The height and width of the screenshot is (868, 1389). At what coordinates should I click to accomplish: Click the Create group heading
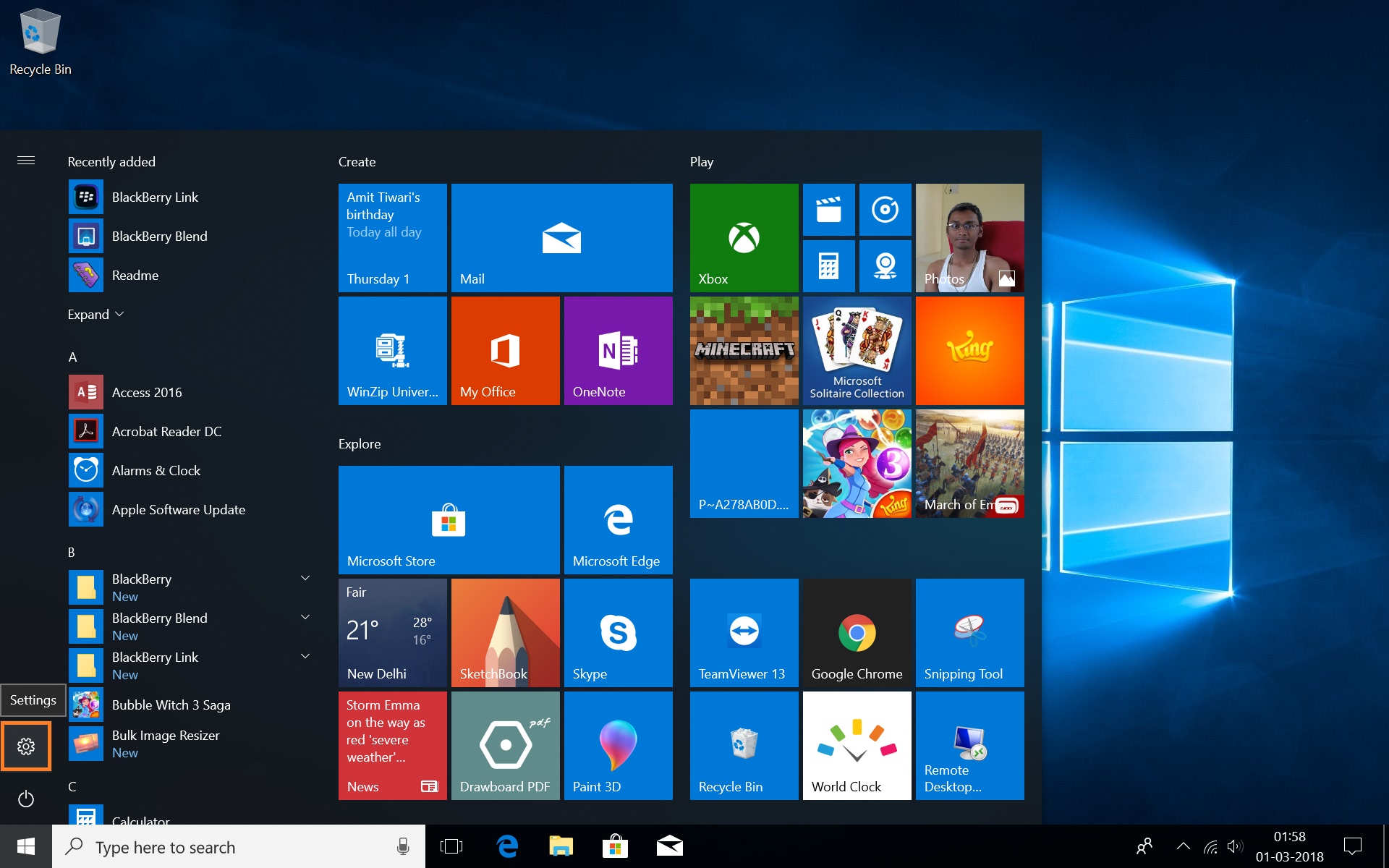click(x=357, y=162)
